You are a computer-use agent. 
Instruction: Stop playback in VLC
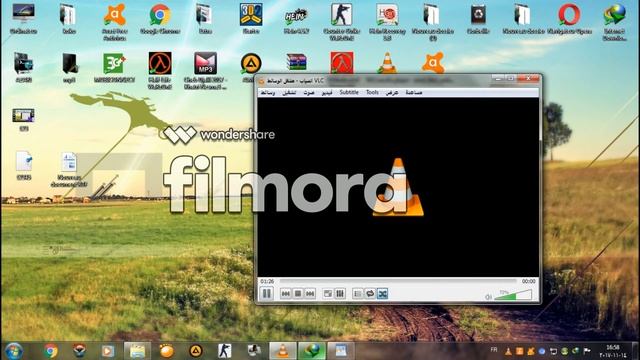(298, 293)
